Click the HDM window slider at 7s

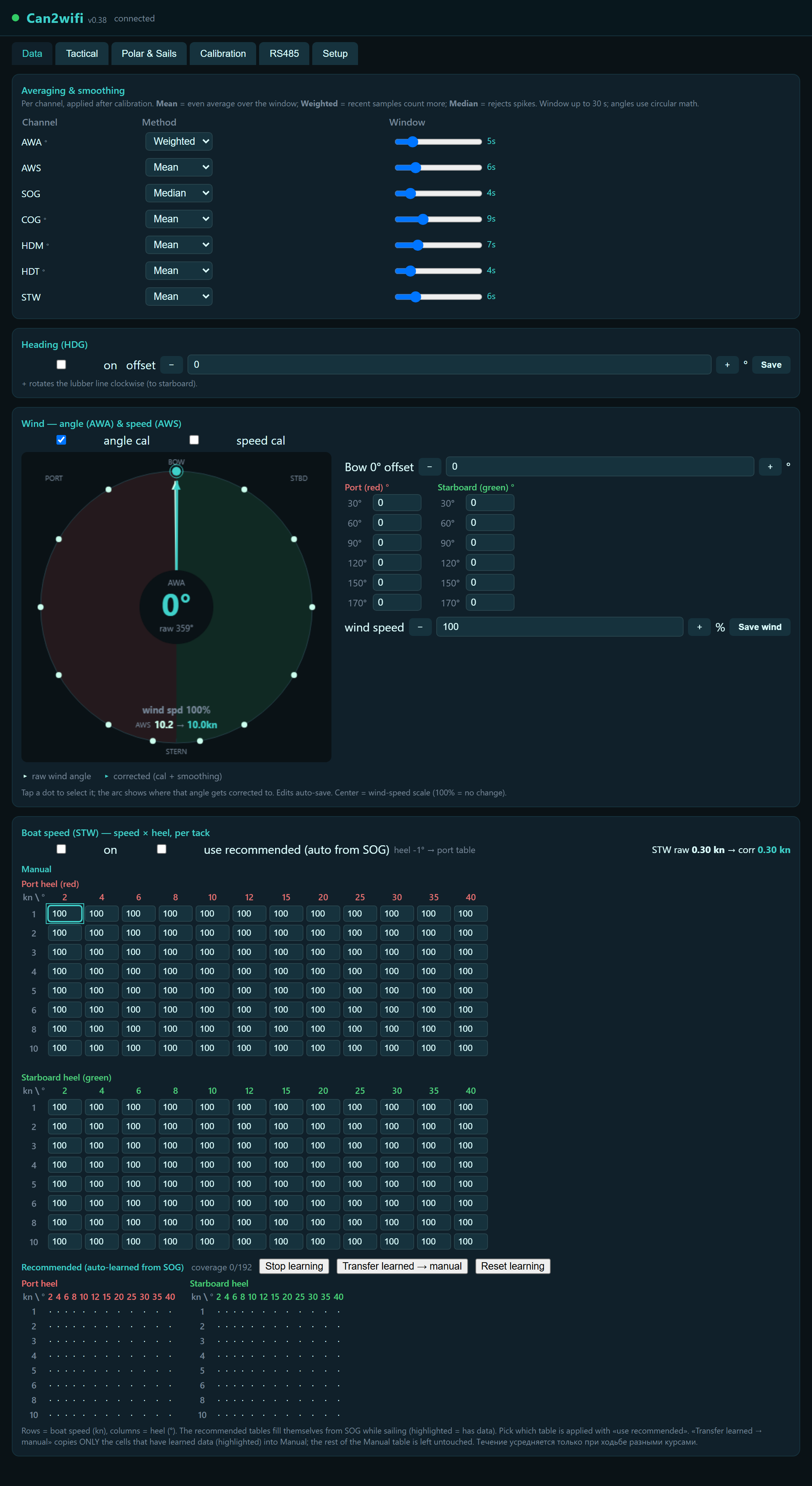click(438, 244)
